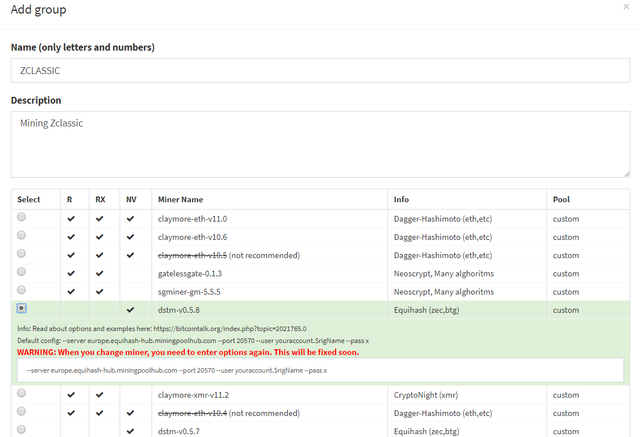This screenshot has width=640, height=437.
Task: Select the dstm-v0.5.7 radio button
Action: coord(21,429)
